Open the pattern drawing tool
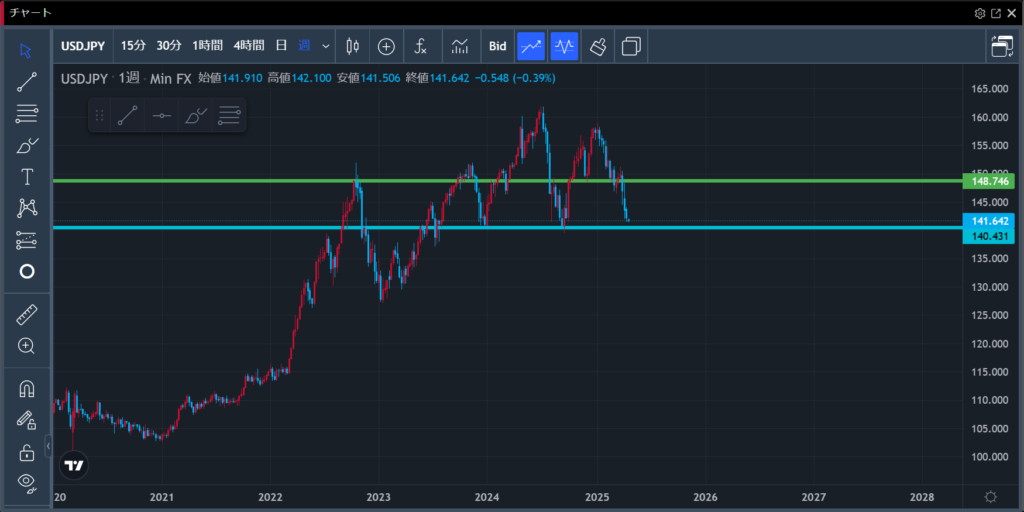The image size is (1024, 512). pos(27,208)
